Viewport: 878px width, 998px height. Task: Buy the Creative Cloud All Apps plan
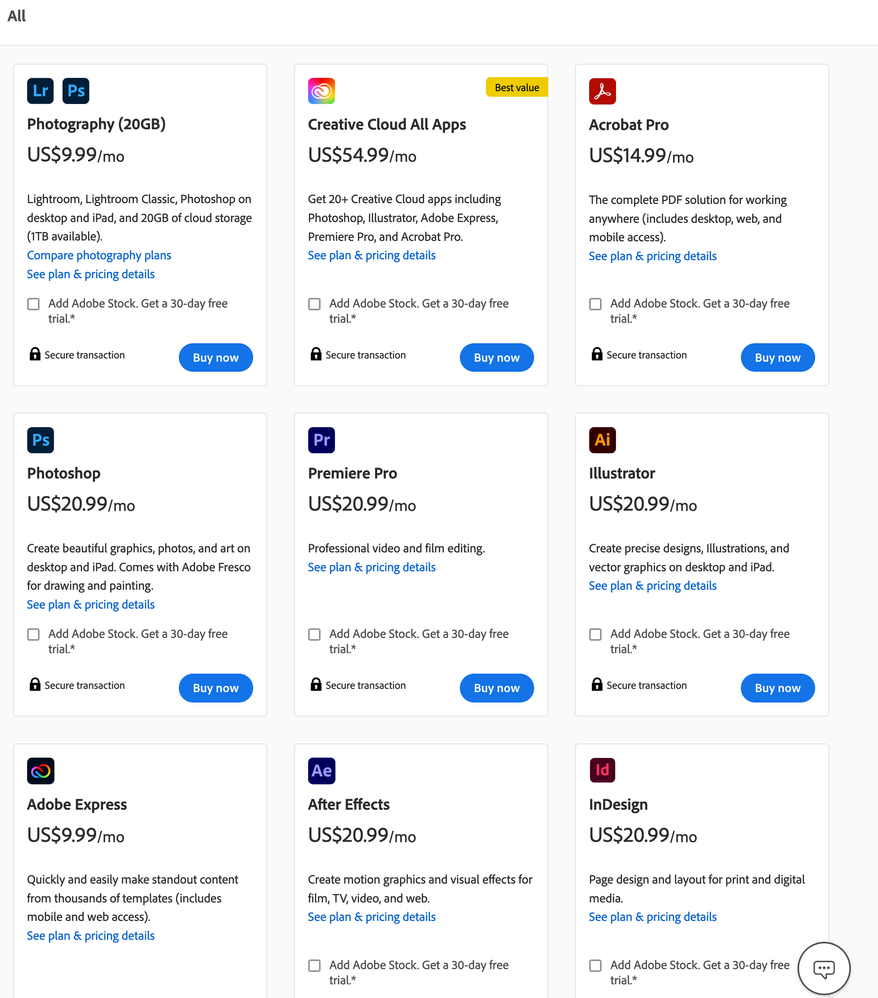497,358
